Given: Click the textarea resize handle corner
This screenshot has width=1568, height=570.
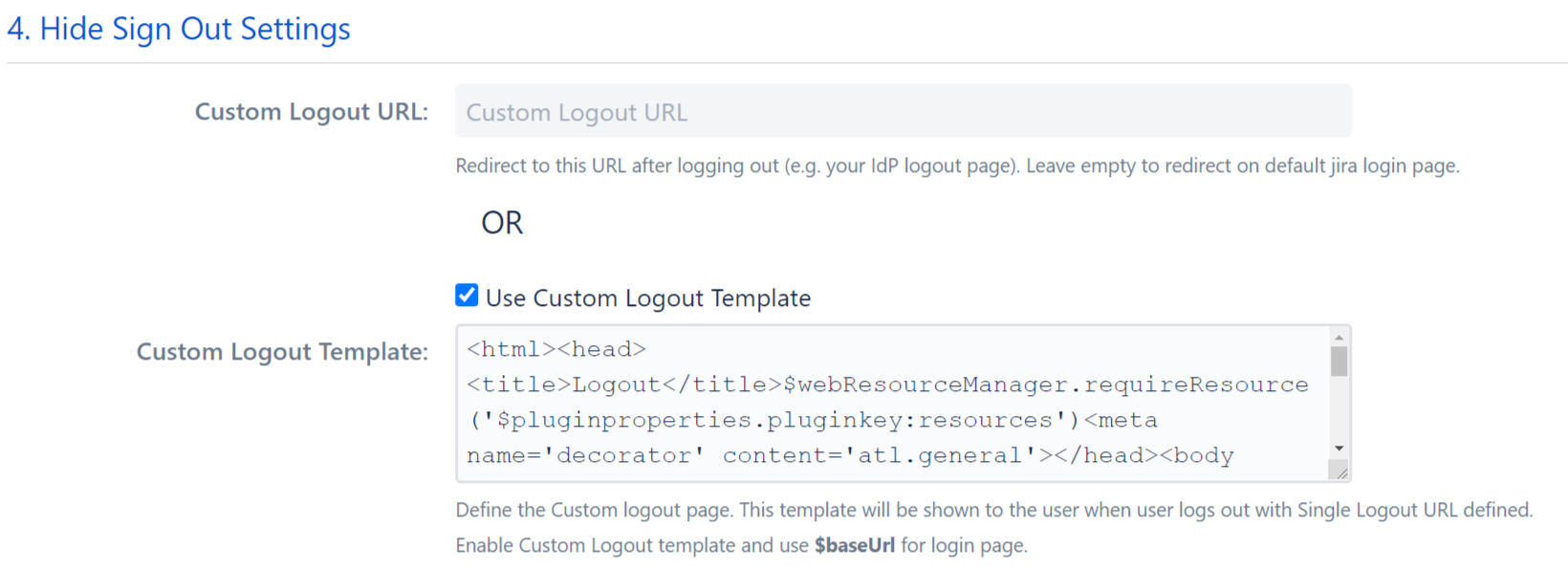Looking at the screenshot, I should point(1340,472).
